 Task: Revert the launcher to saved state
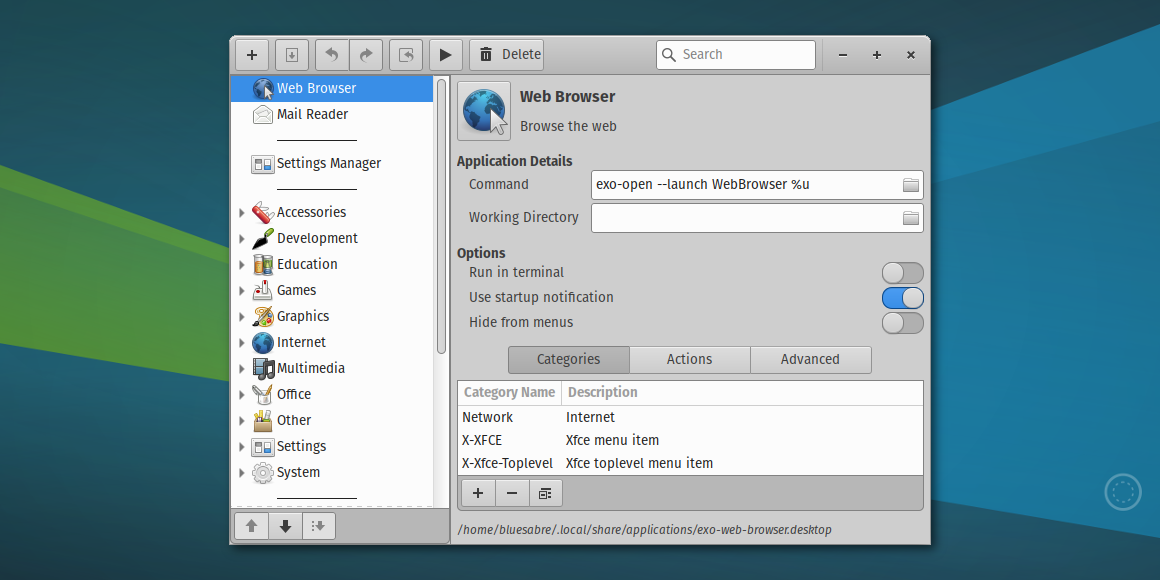pyautogui.click(x=406, y=55)
